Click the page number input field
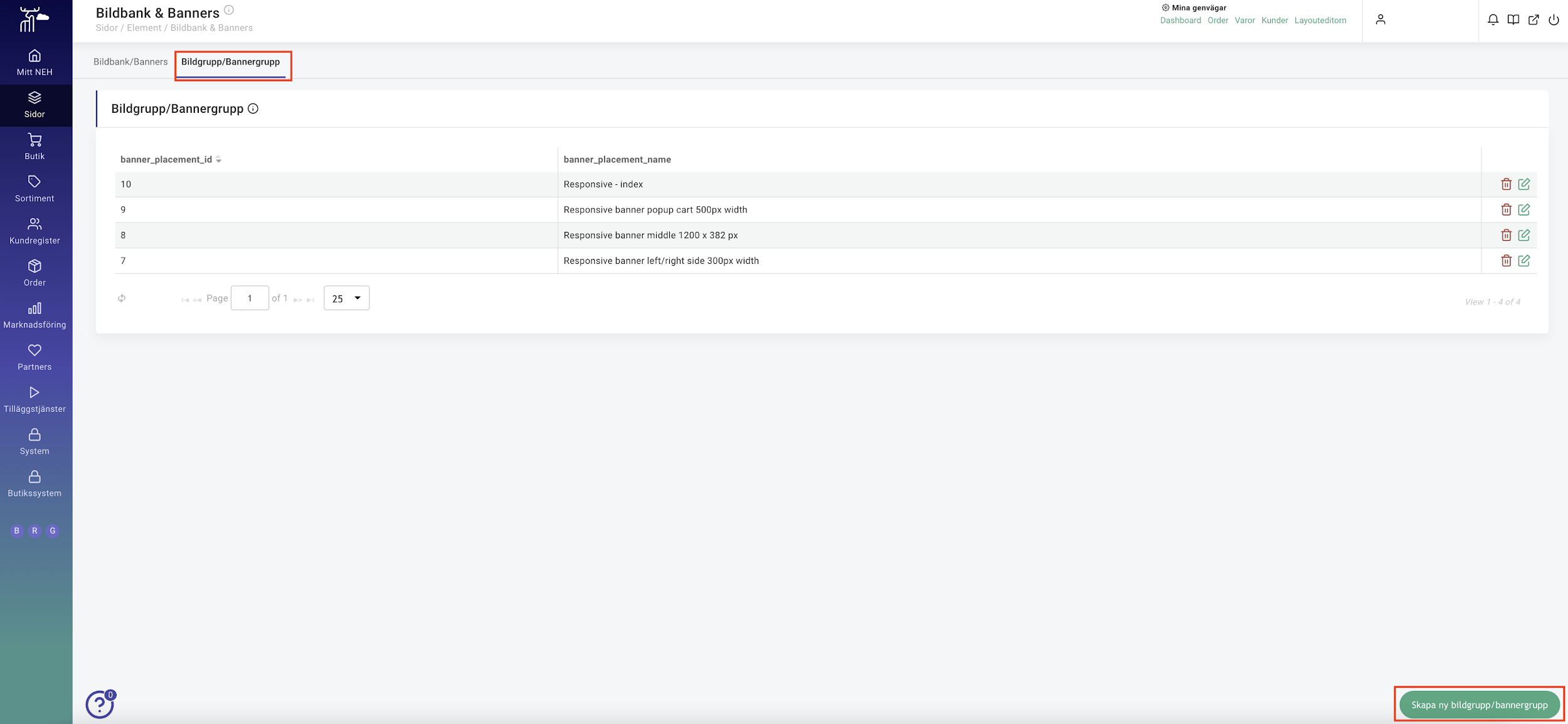 [250, 298]
